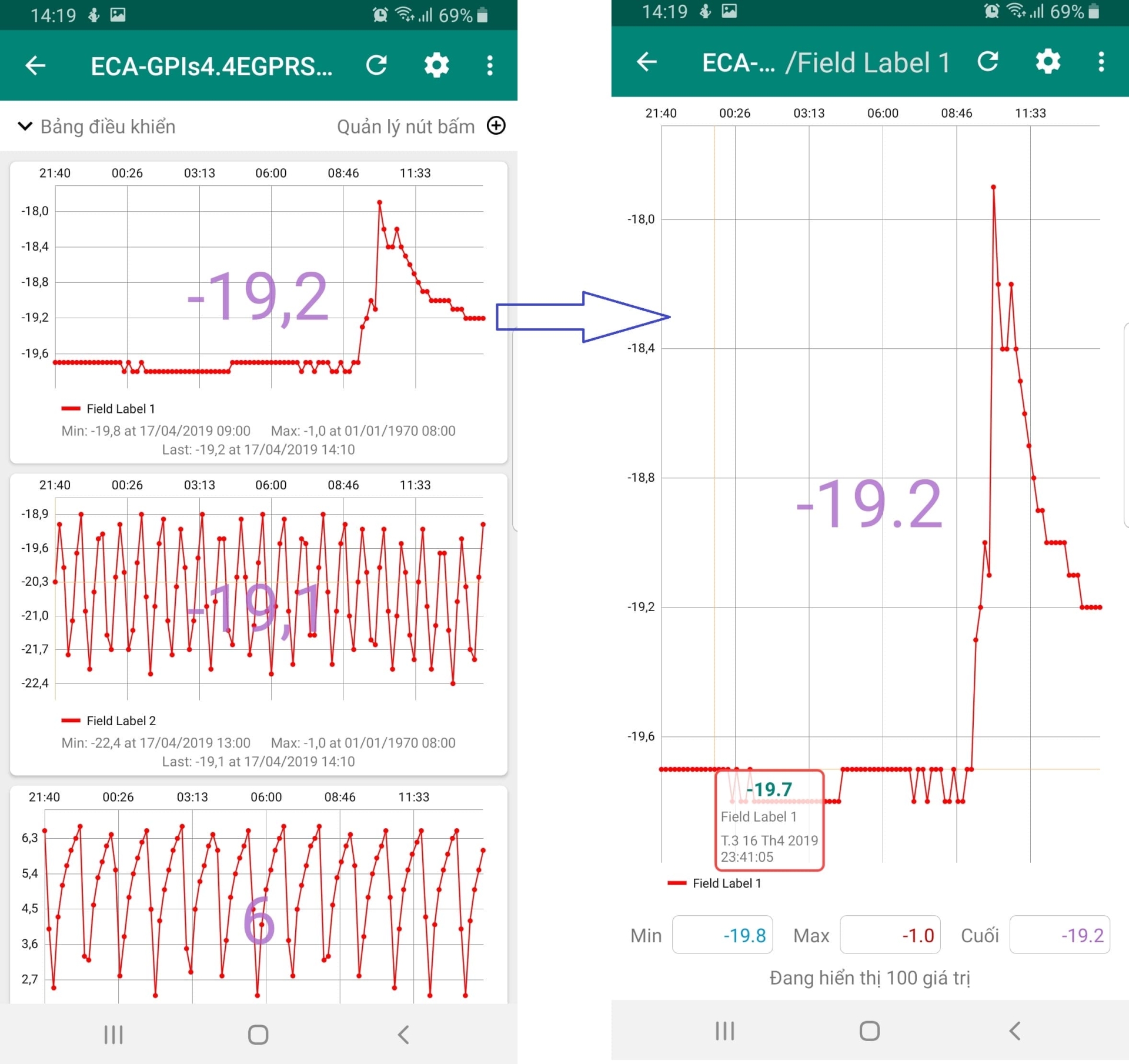
Task: Select the Max value field -1.0
Action: [x=890, y=935]
